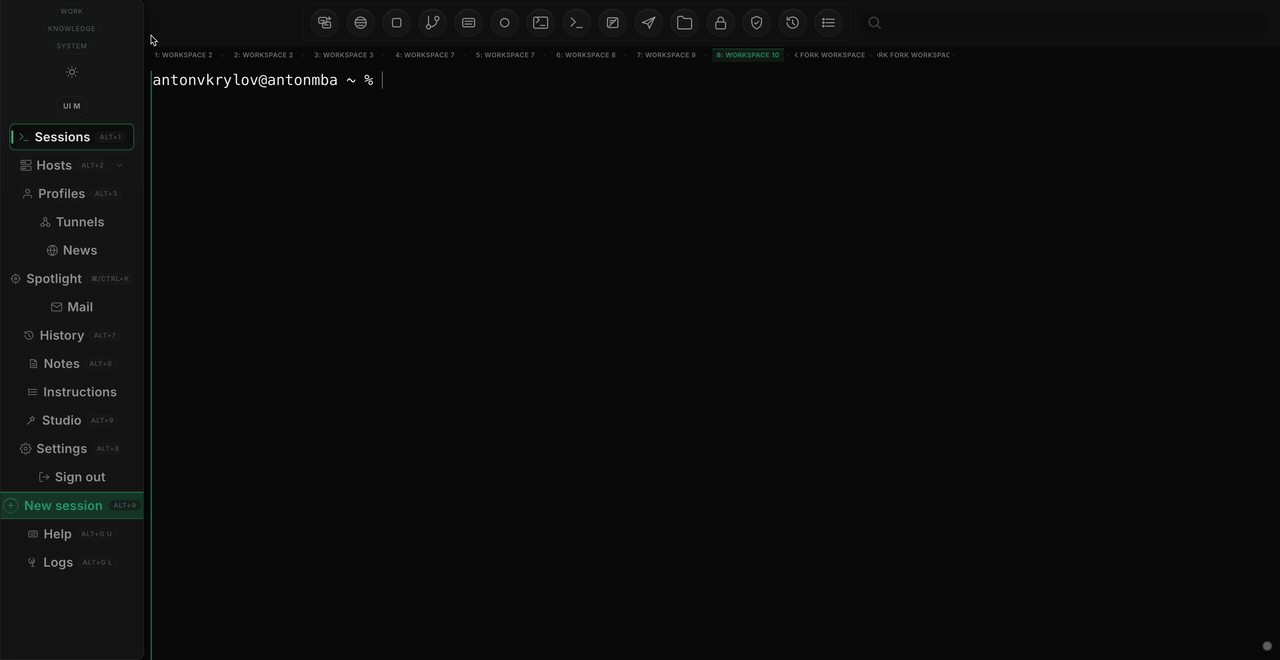The width and height of the screenshot is (1280, 660).
Task: Open News in the sidebar
Action: click(x=72, y=250)
